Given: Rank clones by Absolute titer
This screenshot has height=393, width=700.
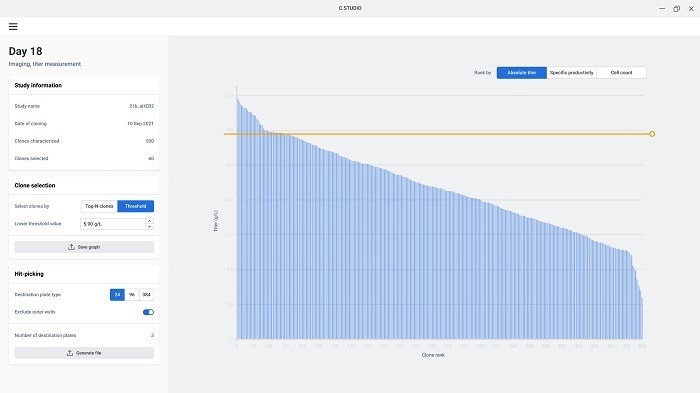Looking at the screenshot, I should 521,73.
